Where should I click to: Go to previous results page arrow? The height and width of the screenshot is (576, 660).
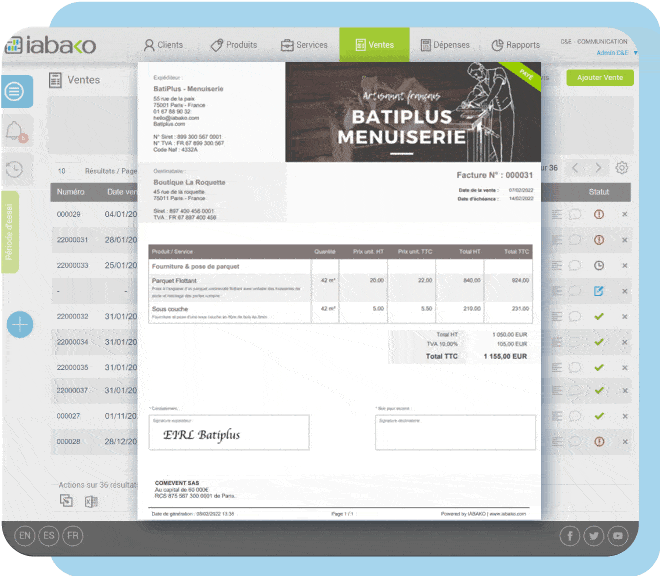pos(575,168)
